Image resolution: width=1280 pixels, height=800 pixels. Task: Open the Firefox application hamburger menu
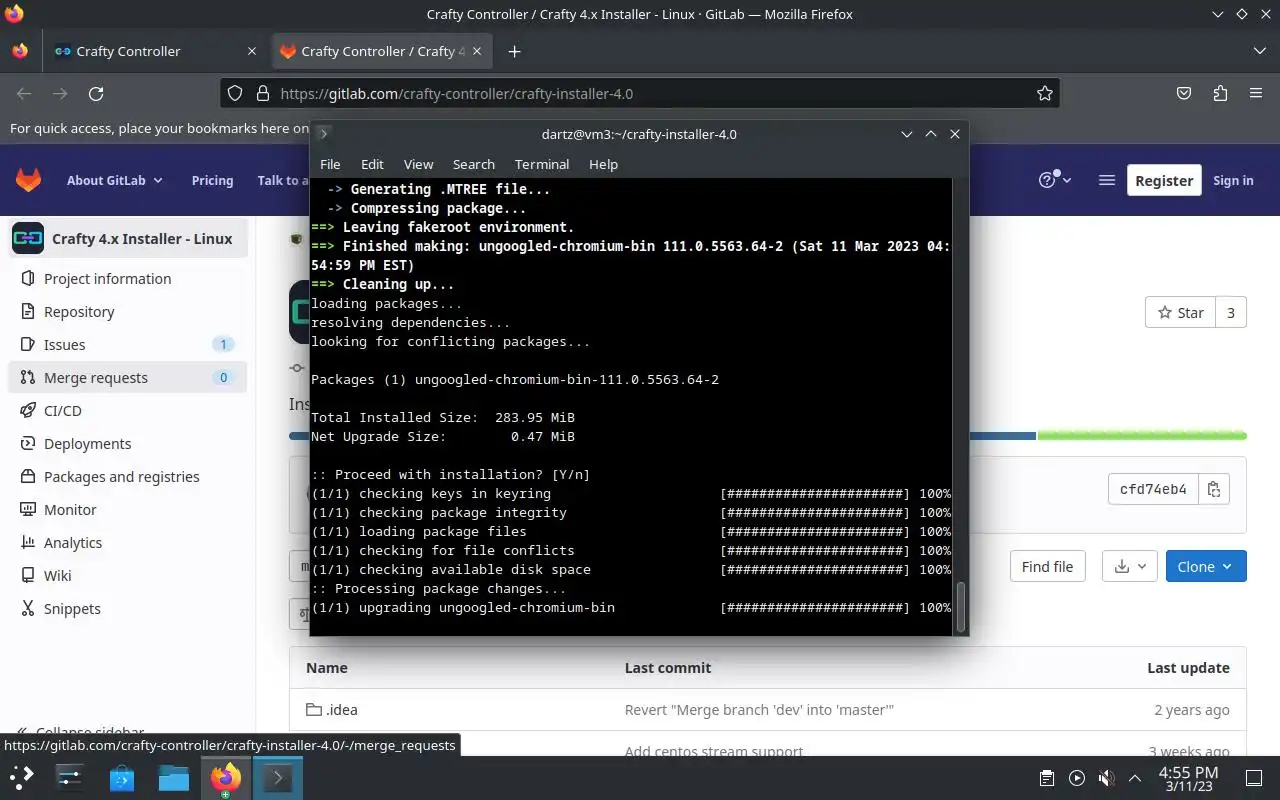[x=1256, y=93]
